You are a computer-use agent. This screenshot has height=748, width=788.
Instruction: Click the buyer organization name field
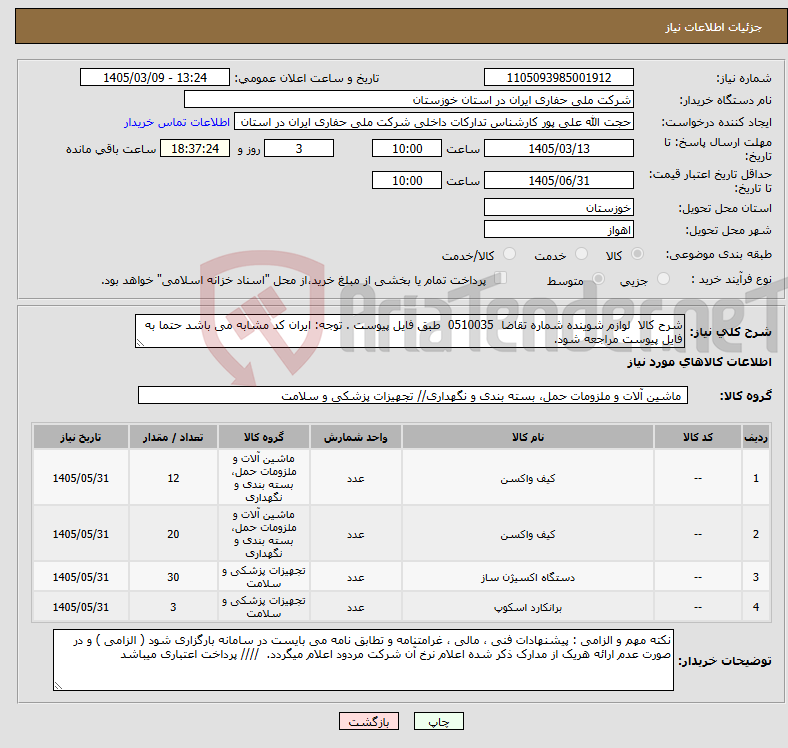click(x=409, y=100)
